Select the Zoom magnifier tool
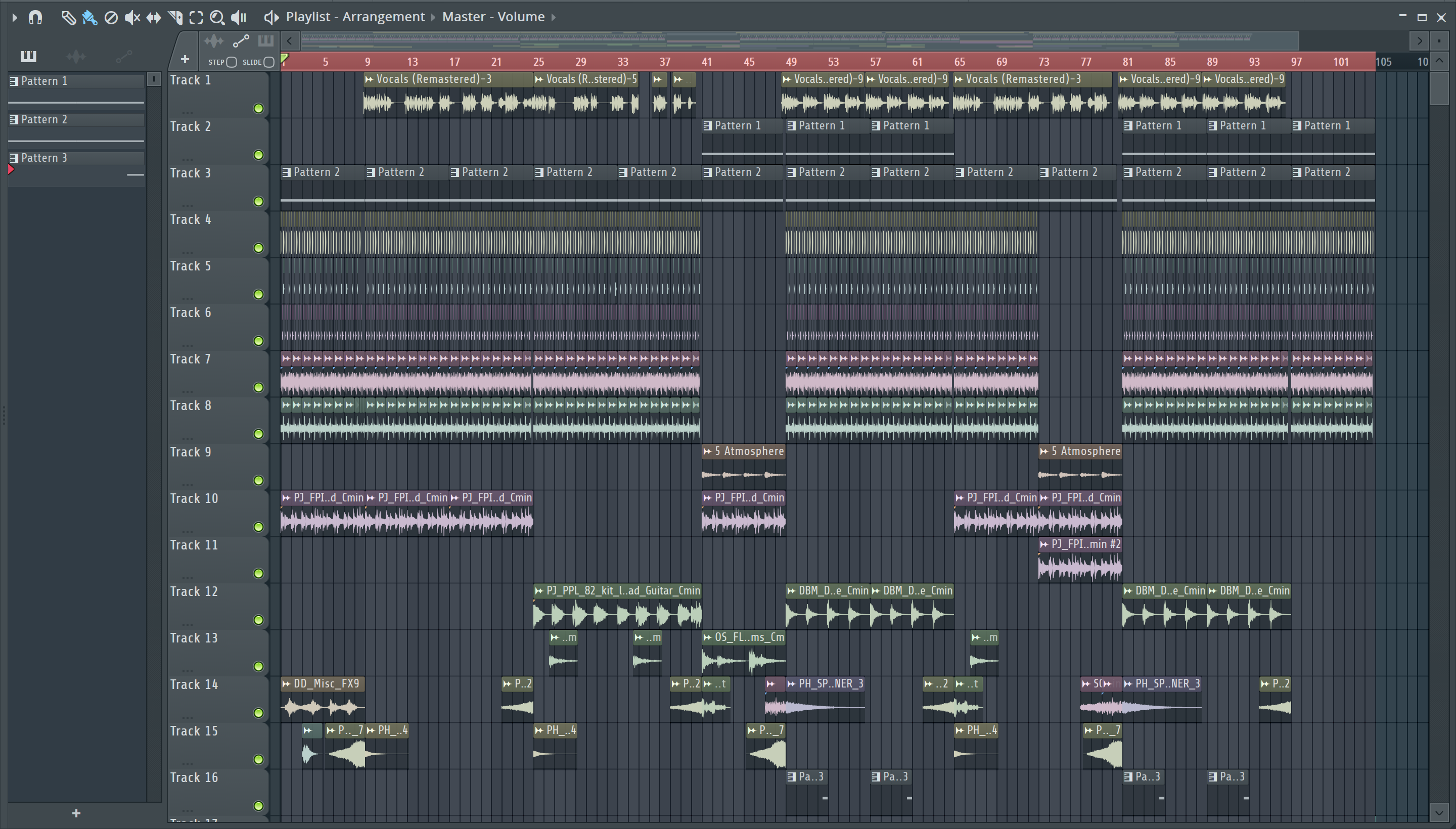The width and height of the screenshot is (1456, 829). pyautogui.click(x=217, y=18)
